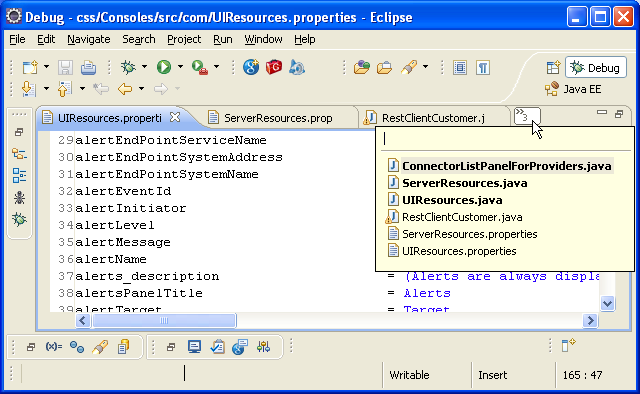Select ConnectorListPanelForProviders.java in list
The image size is (640, 394).
click(x=500, y=166)
